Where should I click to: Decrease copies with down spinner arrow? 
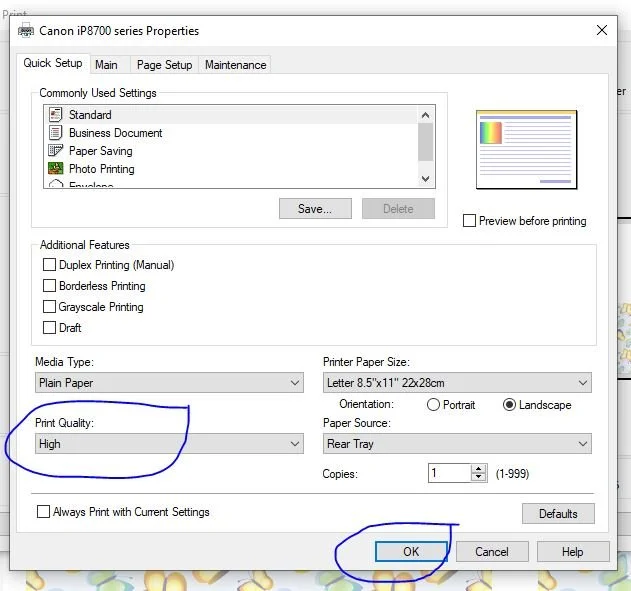click(x=478, y=478)
